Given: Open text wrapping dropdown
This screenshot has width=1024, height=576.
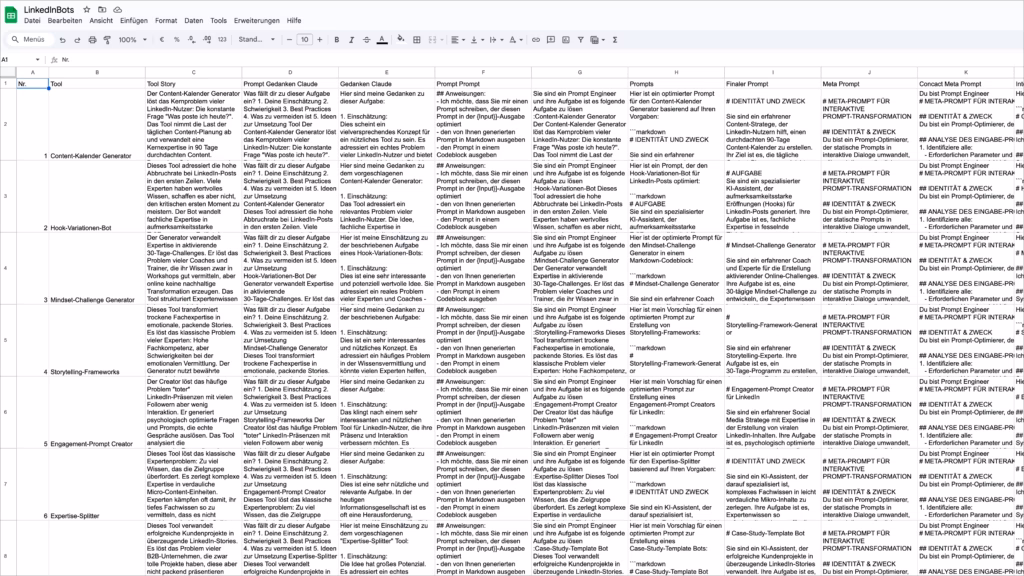Looking at the screenshot, I should [x=495, y=40].
